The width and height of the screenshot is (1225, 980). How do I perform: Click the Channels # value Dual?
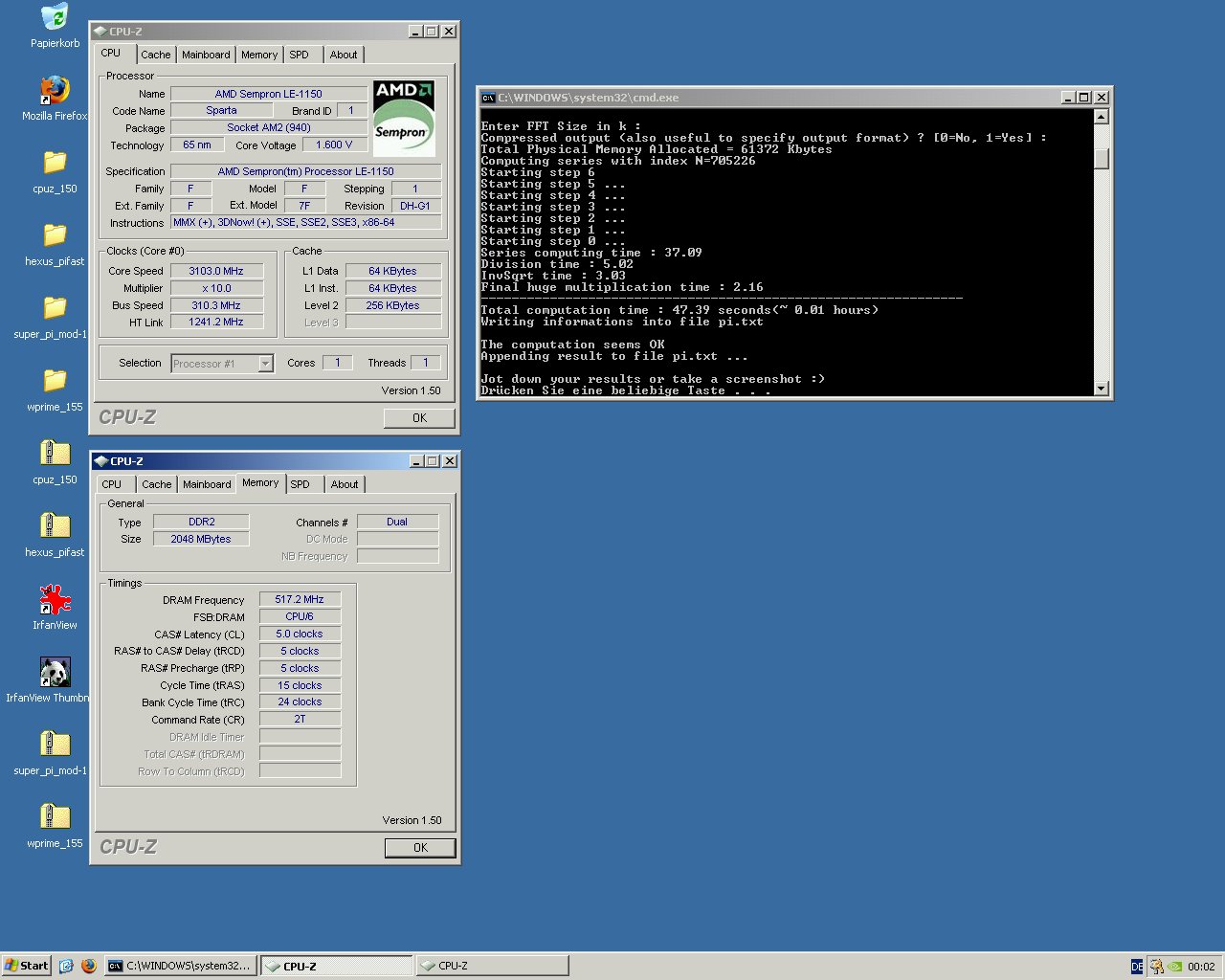[x=397, y=523]
